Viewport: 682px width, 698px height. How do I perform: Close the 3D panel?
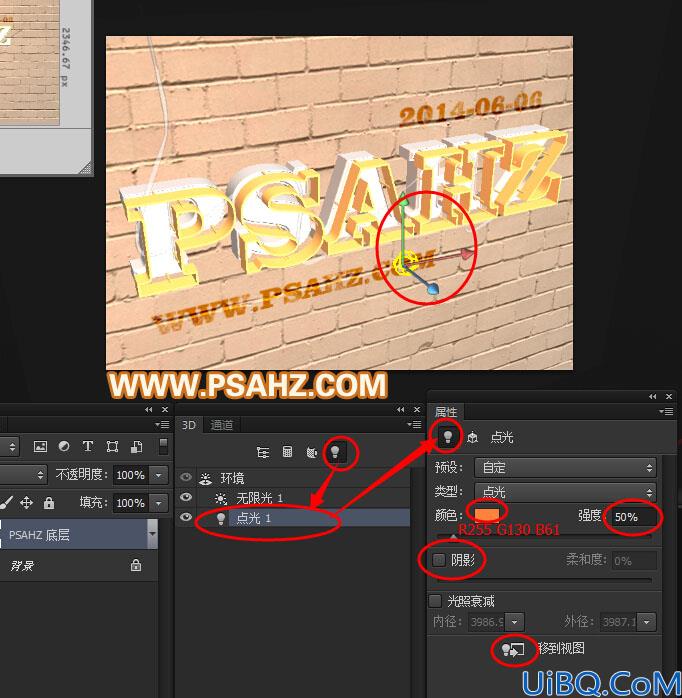[417, 410]
